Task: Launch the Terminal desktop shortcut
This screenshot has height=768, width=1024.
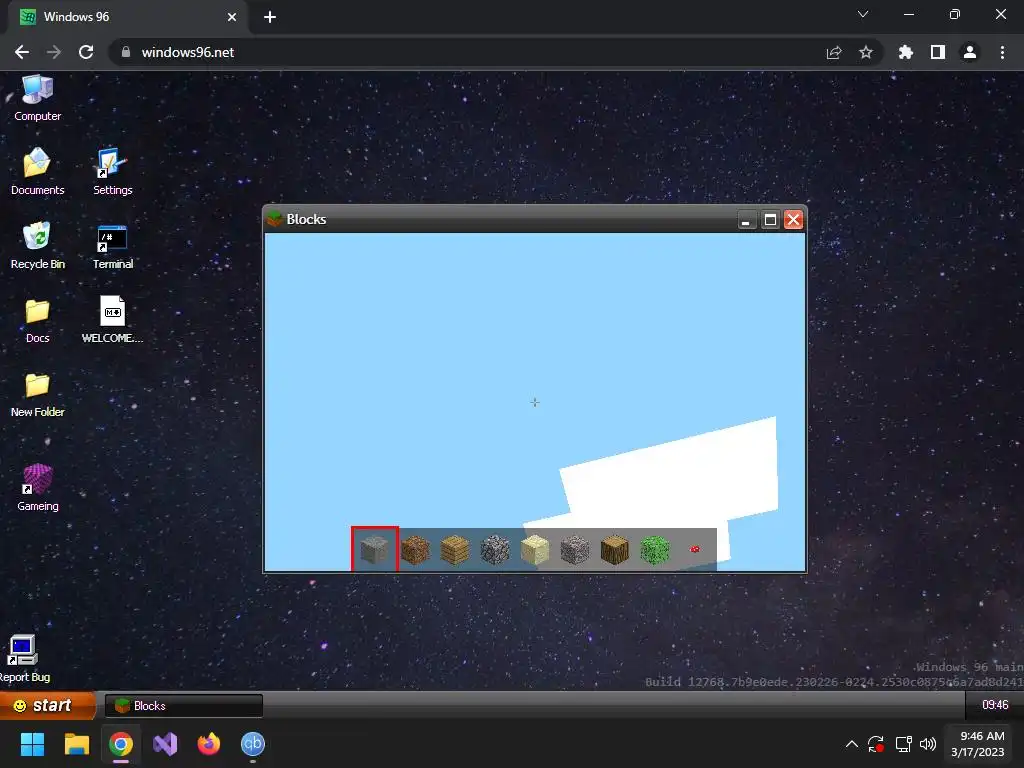Action: coord(112,246)
